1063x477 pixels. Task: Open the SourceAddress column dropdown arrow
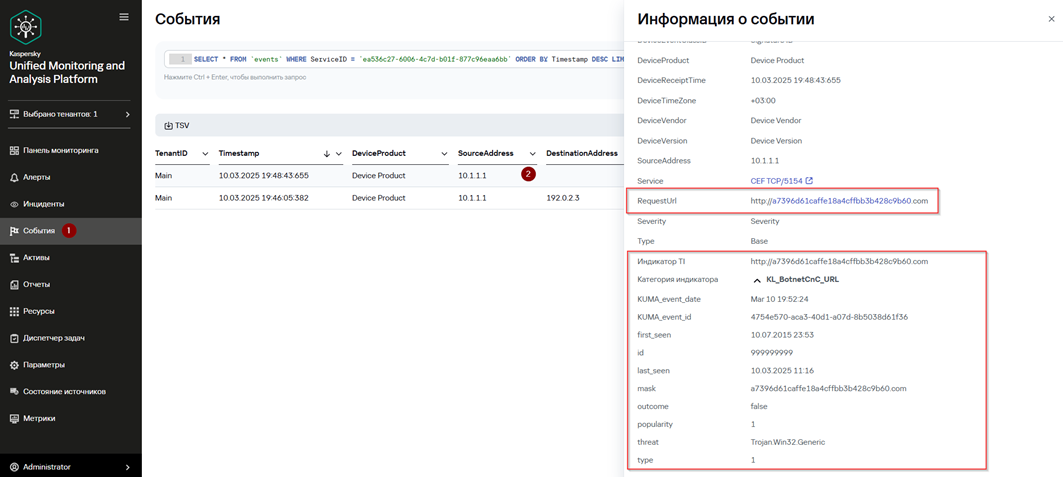pos(533,154)
